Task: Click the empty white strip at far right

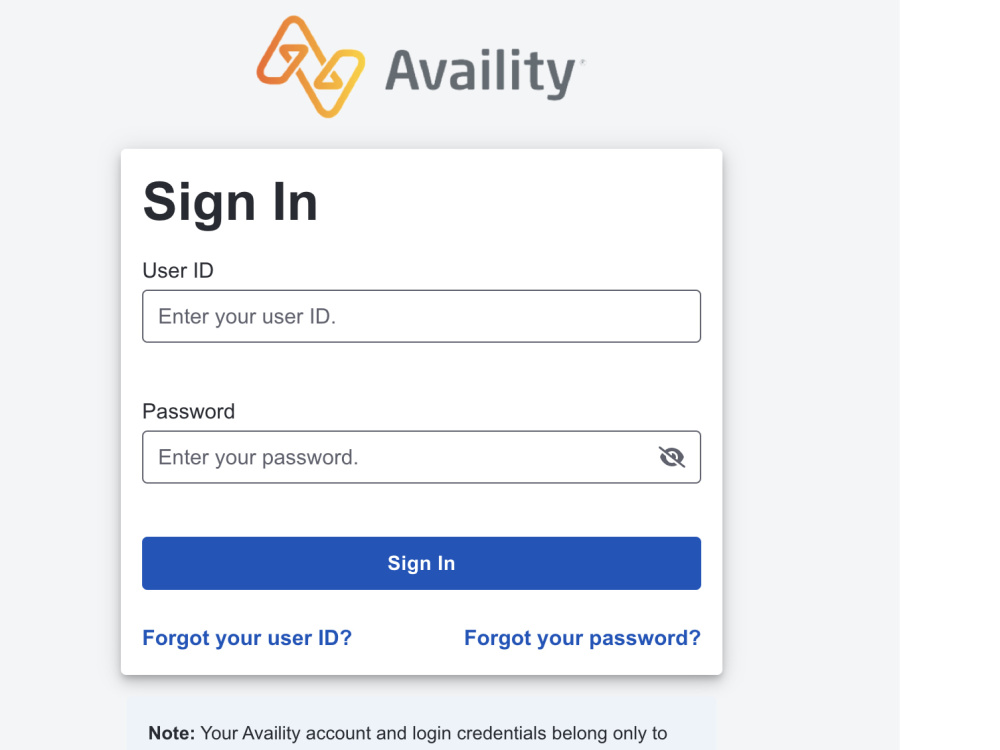Action: (x=950, y=375)
